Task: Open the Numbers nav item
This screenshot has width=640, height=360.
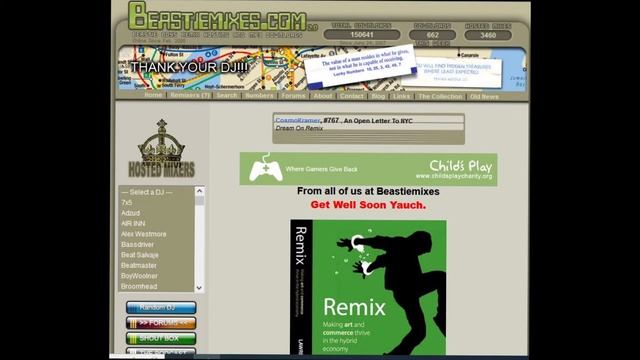Action: 260,96
